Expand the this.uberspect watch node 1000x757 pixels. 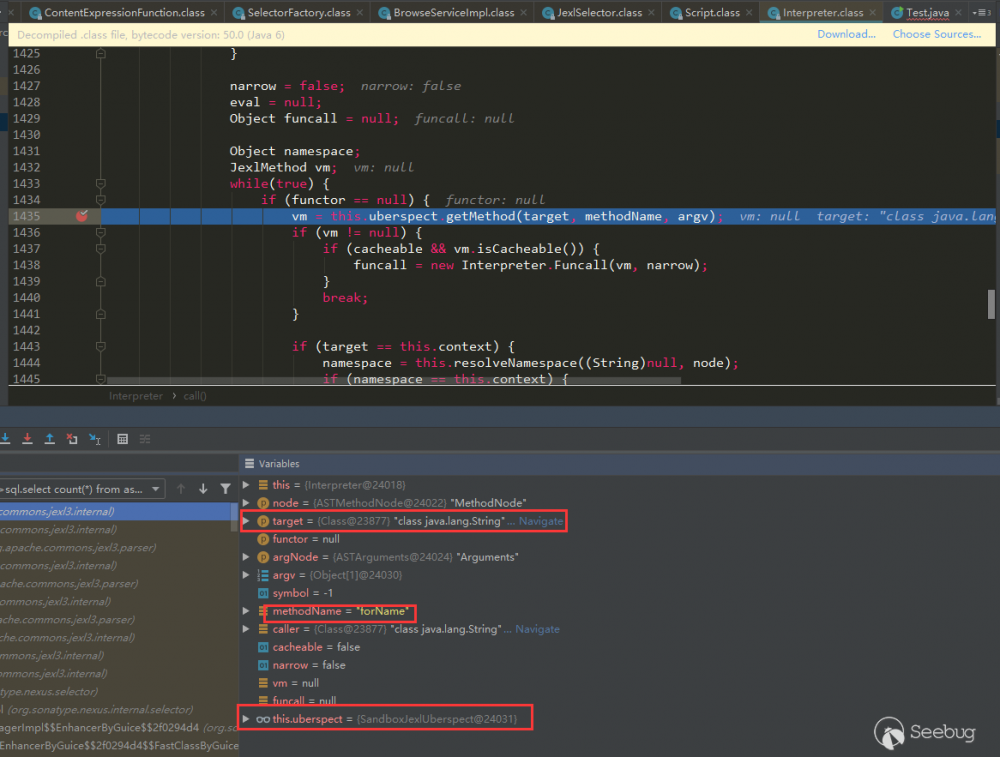246,719
